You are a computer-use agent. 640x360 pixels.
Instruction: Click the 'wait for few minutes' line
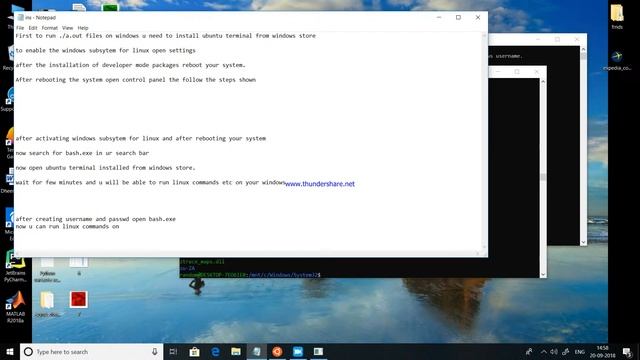[x=150, y=182]
